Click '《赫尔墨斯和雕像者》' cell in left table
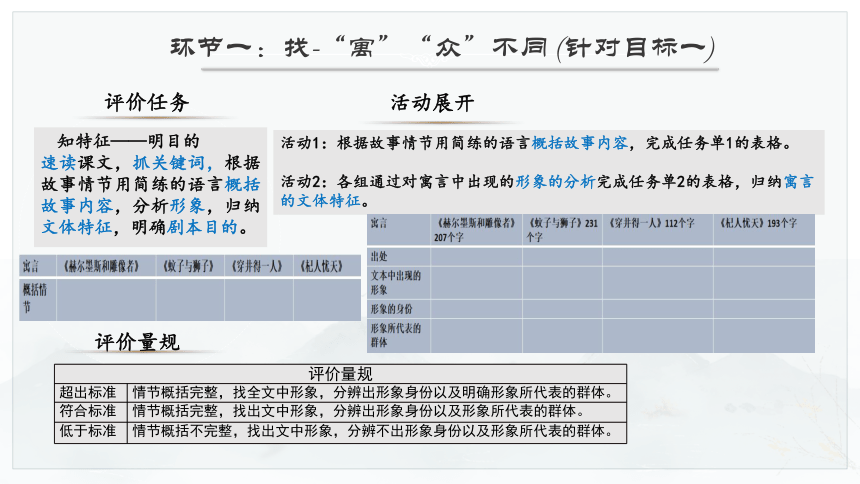 click(106, 266)
